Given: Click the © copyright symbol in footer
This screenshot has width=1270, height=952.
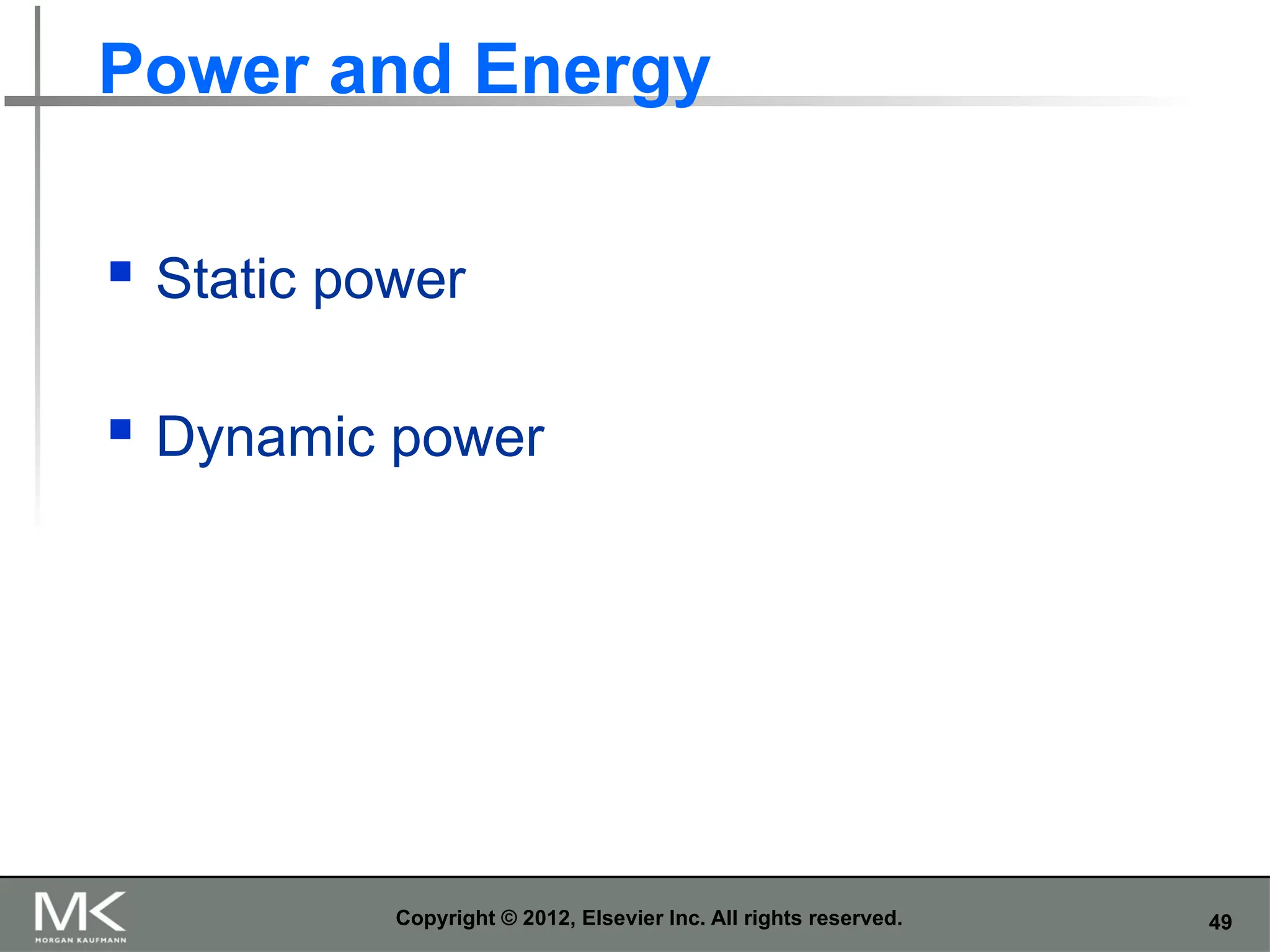Looking at the screenshot, I should (x=508, y=918).
